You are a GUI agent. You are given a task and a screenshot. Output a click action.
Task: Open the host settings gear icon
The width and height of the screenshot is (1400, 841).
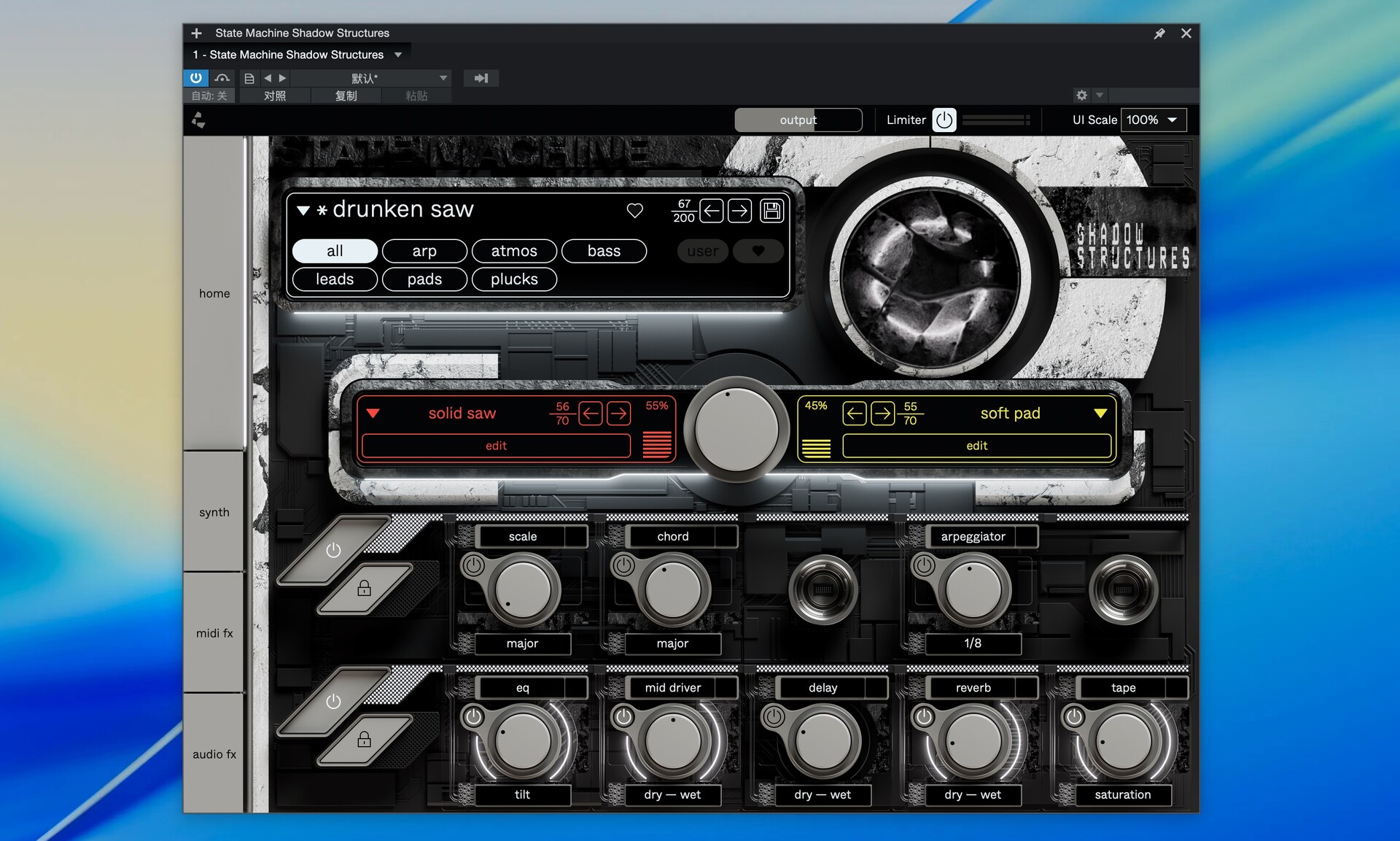point(1081,96)
